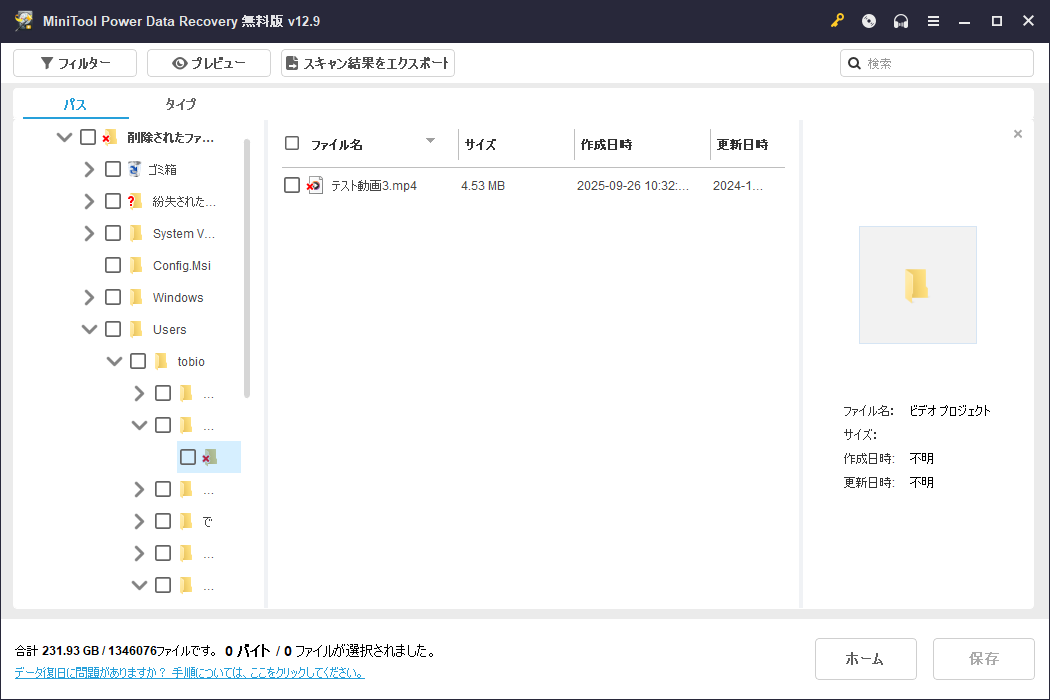
Task: Sort by the 更新日時 column header
Action: tap(742, 144)
